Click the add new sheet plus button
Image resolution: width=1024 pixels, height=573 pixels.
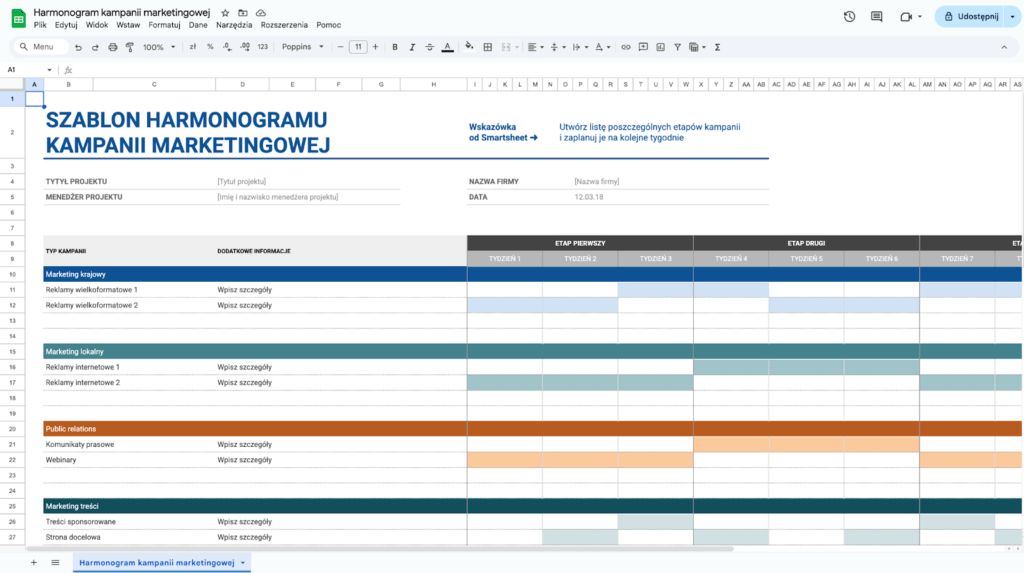point(33,563)
